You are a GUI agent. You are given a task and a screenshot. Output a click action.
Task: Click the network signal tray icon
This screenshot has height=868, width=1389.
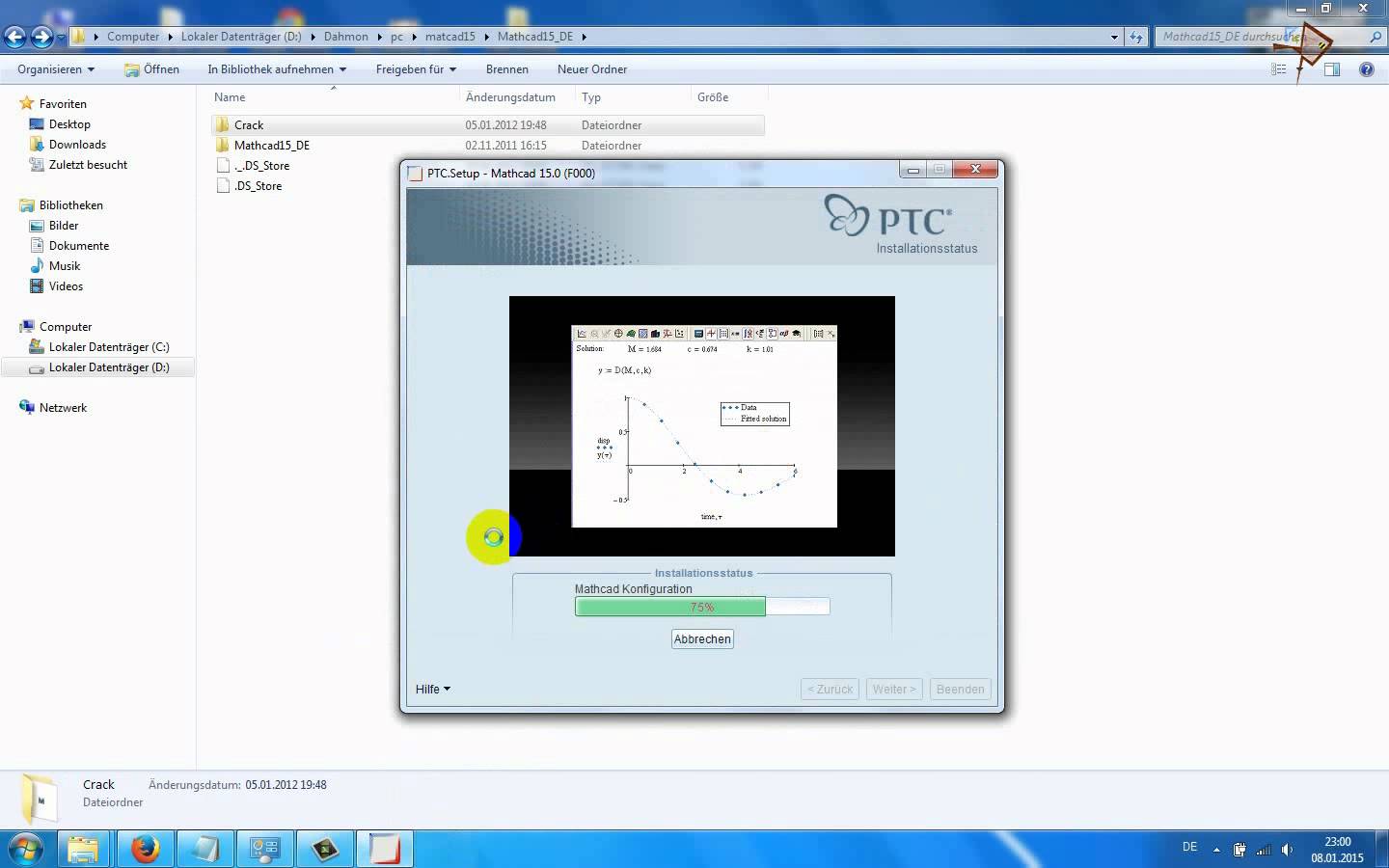click(1264, 850)
